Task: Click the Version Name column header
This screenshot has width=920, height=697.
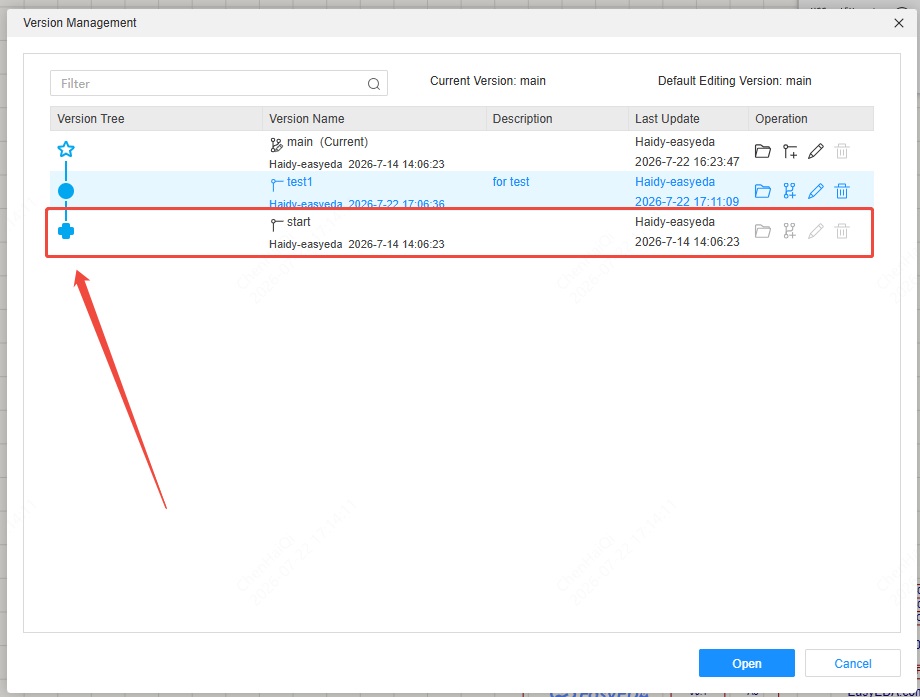Action: pyautogui.click(x=306, y=119)
